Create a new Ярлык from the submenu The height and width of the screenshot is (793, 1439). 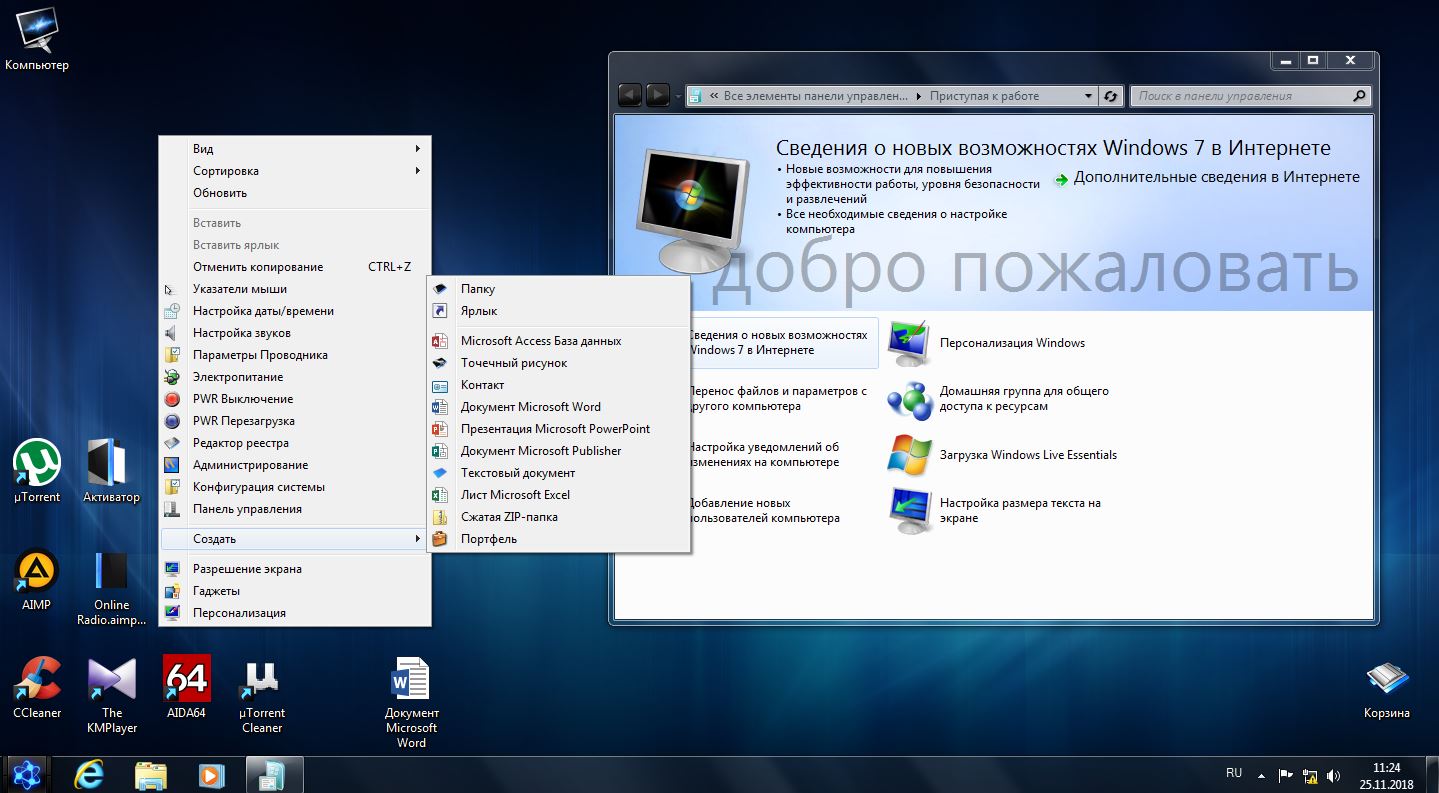[559, 311]
